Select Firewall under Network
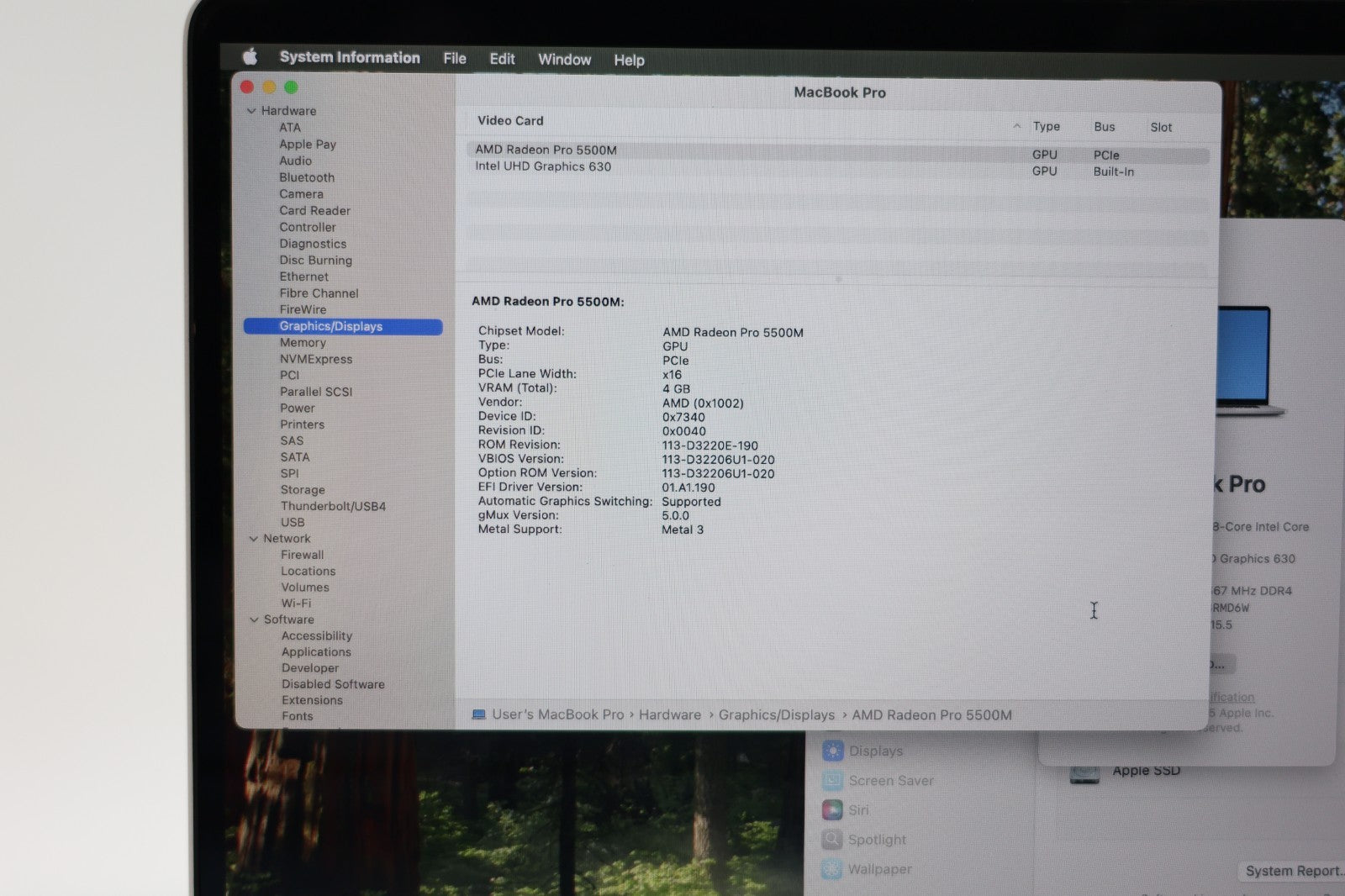Viewport: 1345px width, 896px height. 303,555
